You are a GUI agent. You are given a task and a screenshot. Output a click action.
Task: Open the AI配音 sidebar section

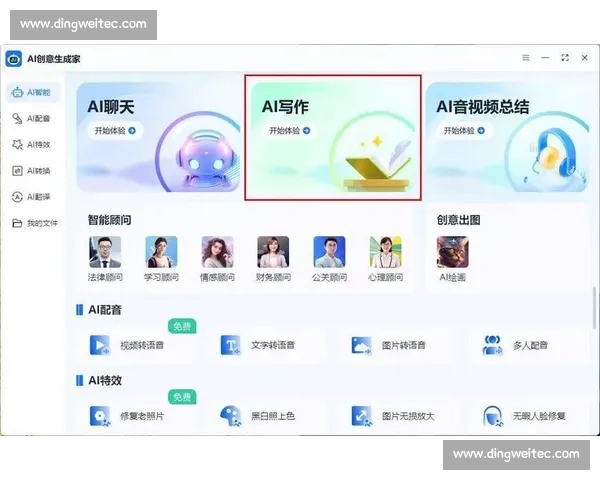33,119
